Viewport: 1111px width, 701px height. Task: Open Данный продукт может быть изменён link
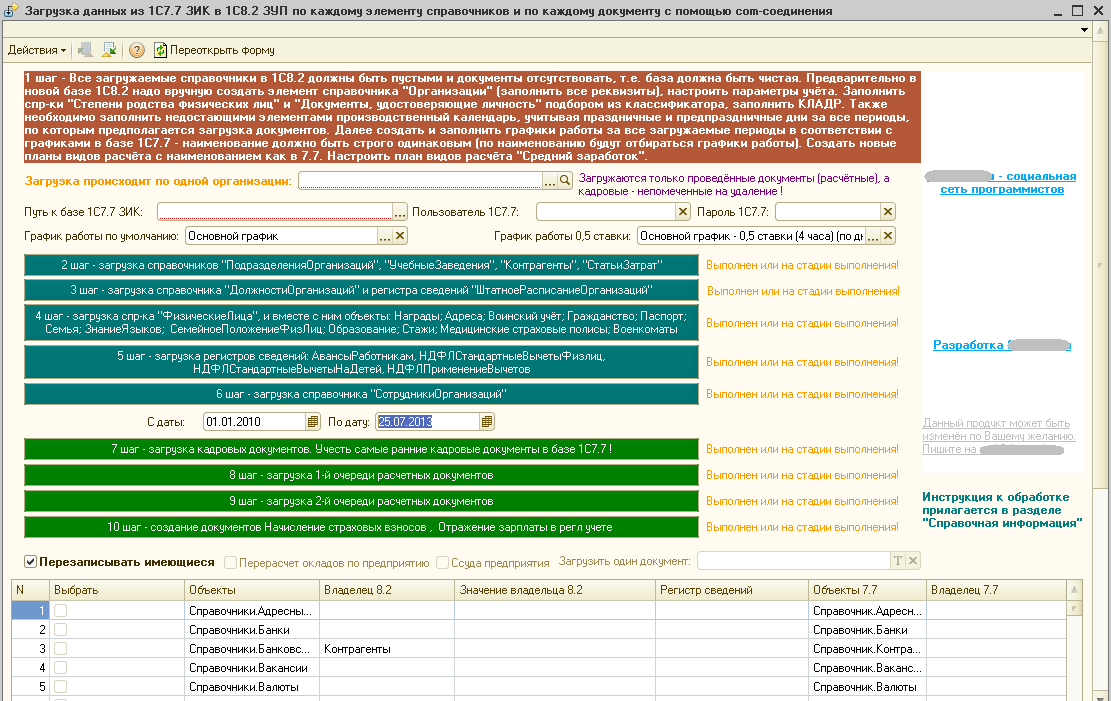(998, 436)
